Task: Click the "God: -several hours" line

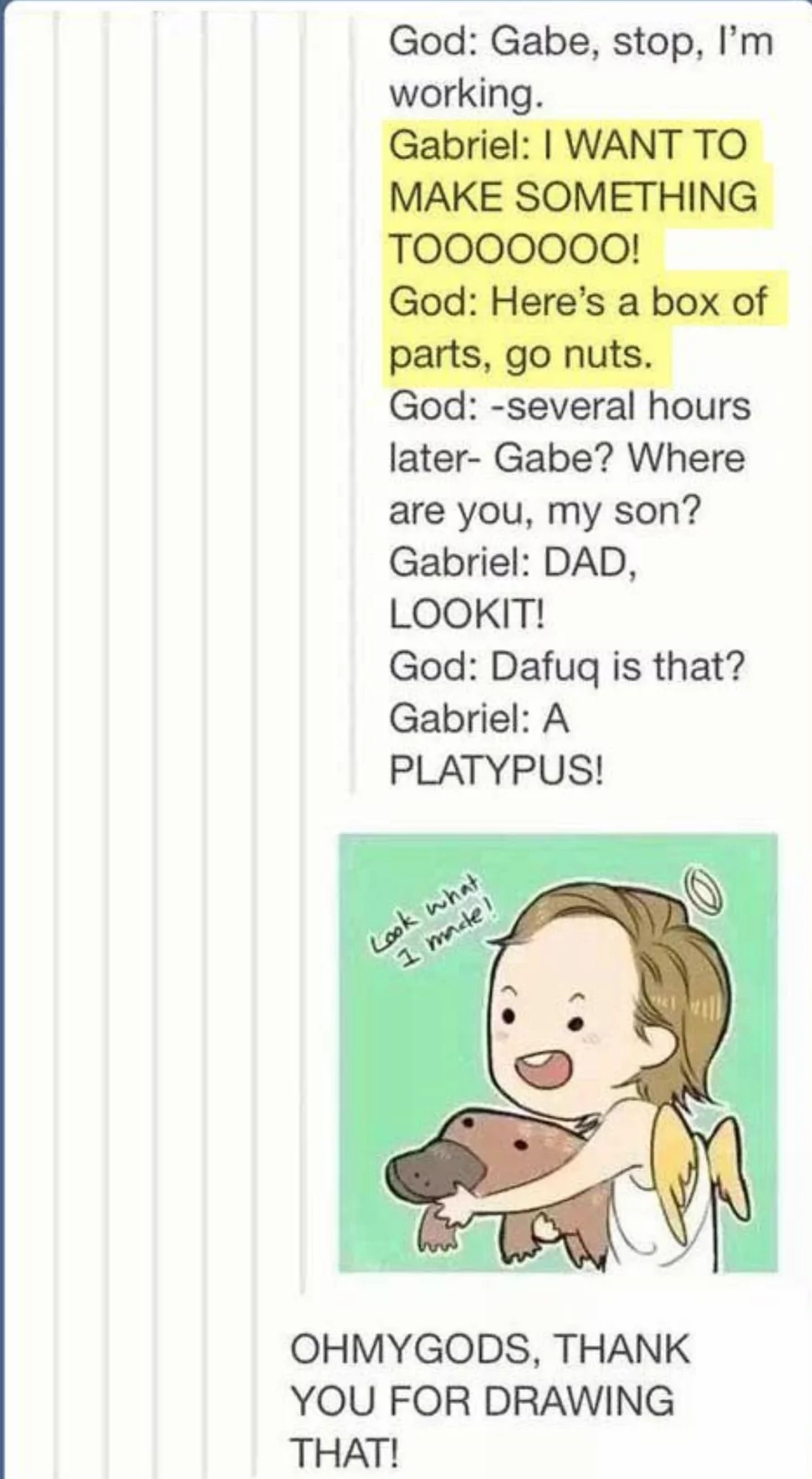Action: tap(570, 405)
